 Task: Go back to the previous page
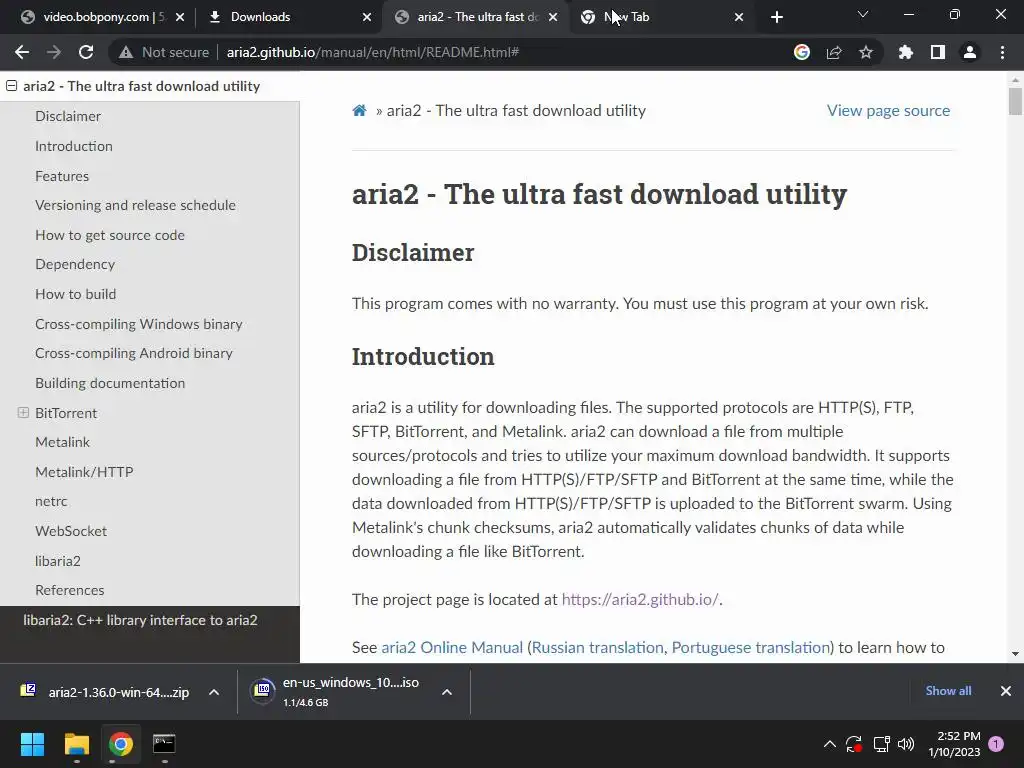click(22, 52)
